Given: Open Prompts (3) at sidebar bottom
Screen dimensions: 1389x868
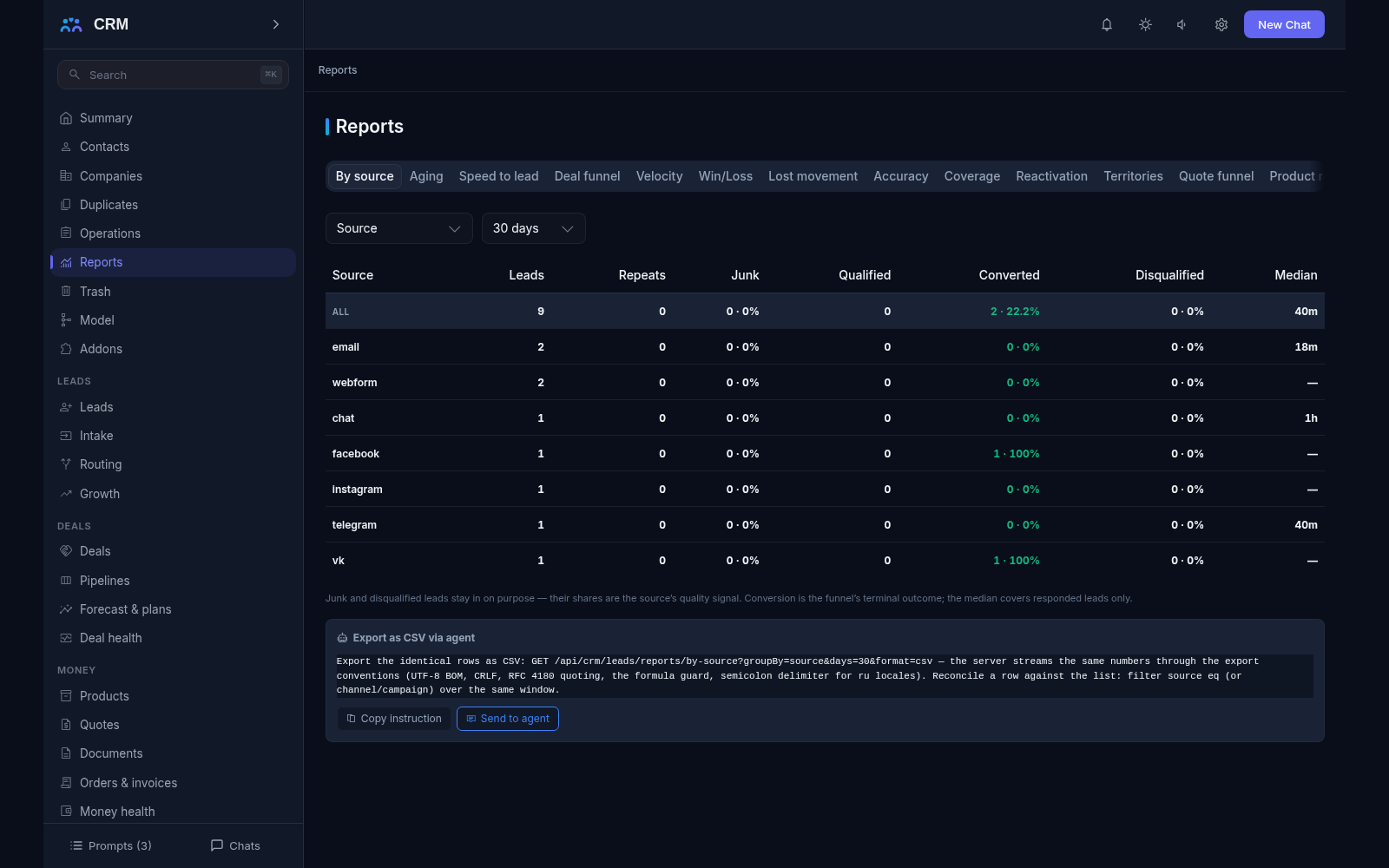Looking at the screenshot, I should pos(111,845).
